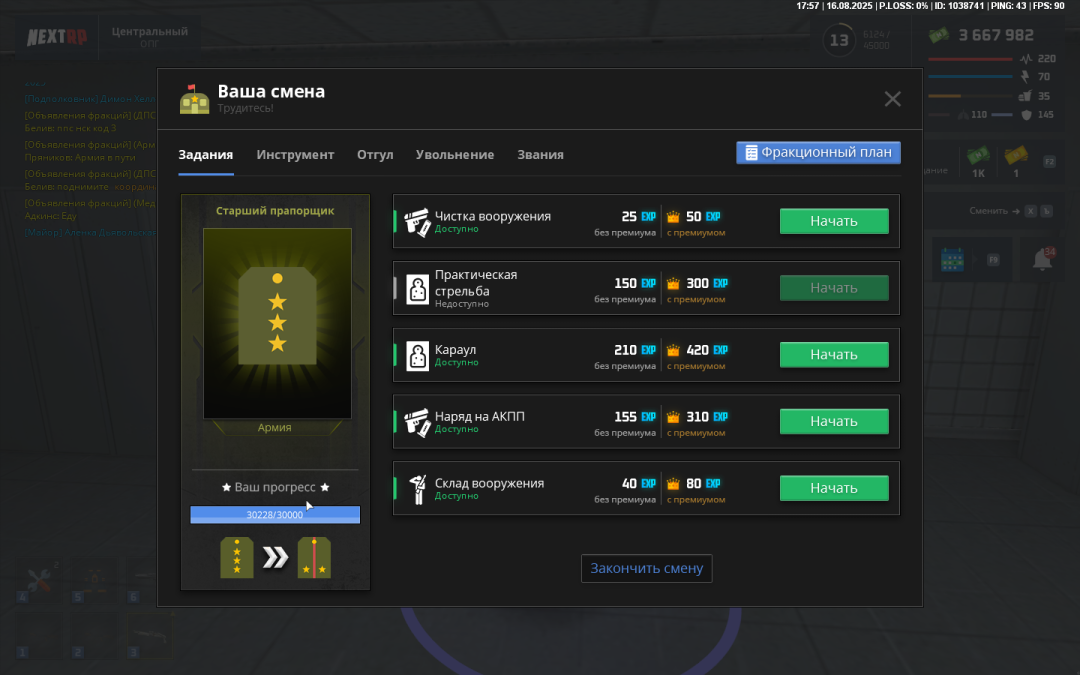
Task: Close the Ваша смена dialog
Action: [893, 99]
